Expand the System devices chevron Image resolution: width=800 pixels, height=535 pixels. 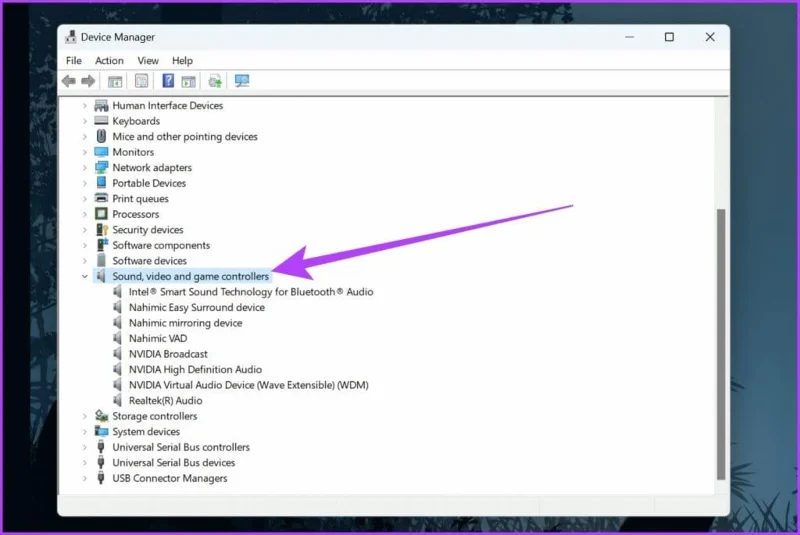[x=85, y=431]
